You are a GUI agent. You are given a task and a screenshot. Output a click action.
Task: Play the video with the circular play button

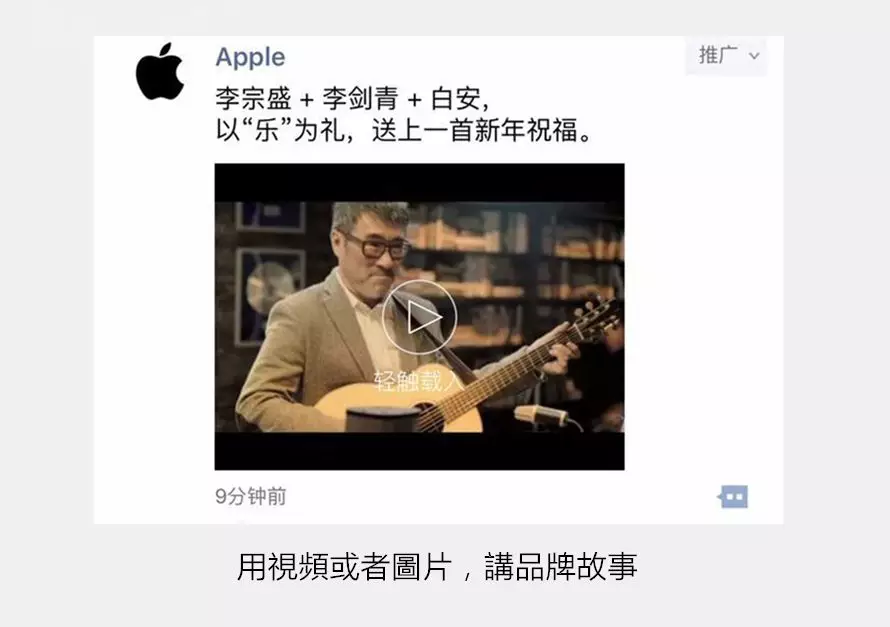click(x=419, y=317)
